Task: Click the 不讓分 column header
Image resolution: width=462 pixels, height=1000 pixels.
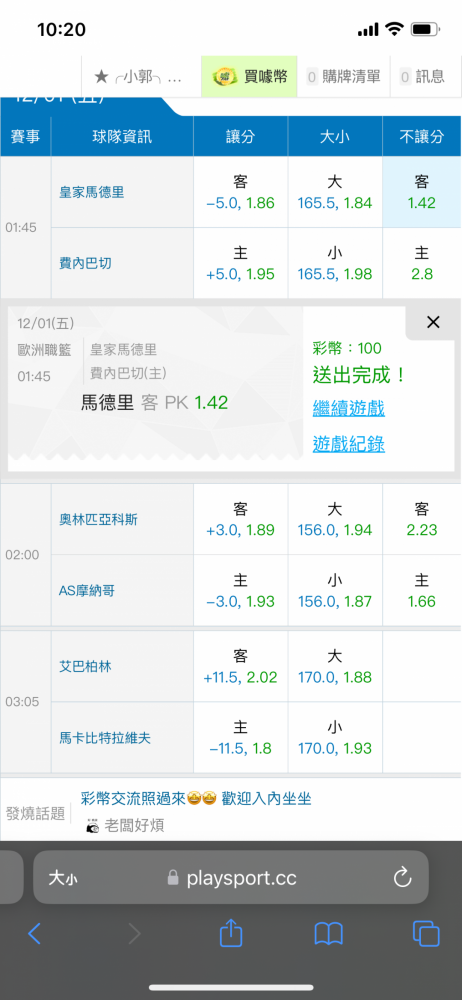Action: [422, 136]
